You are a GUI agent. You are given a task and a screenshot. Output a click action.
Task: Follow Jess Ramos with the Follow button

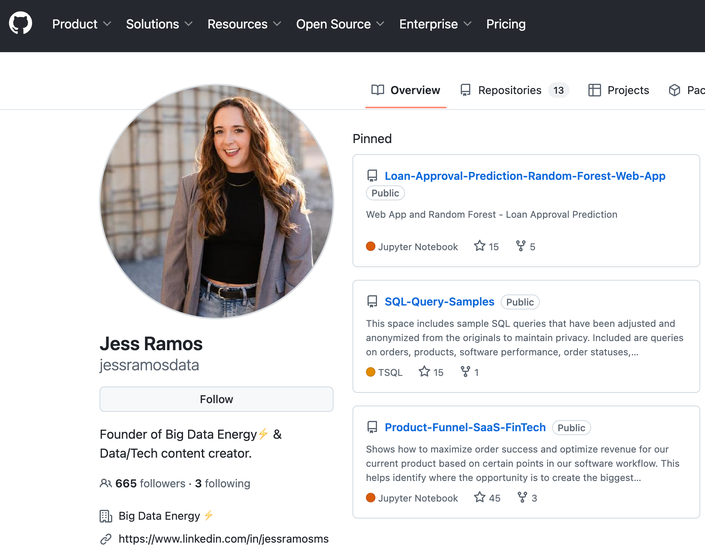(216, 399)
